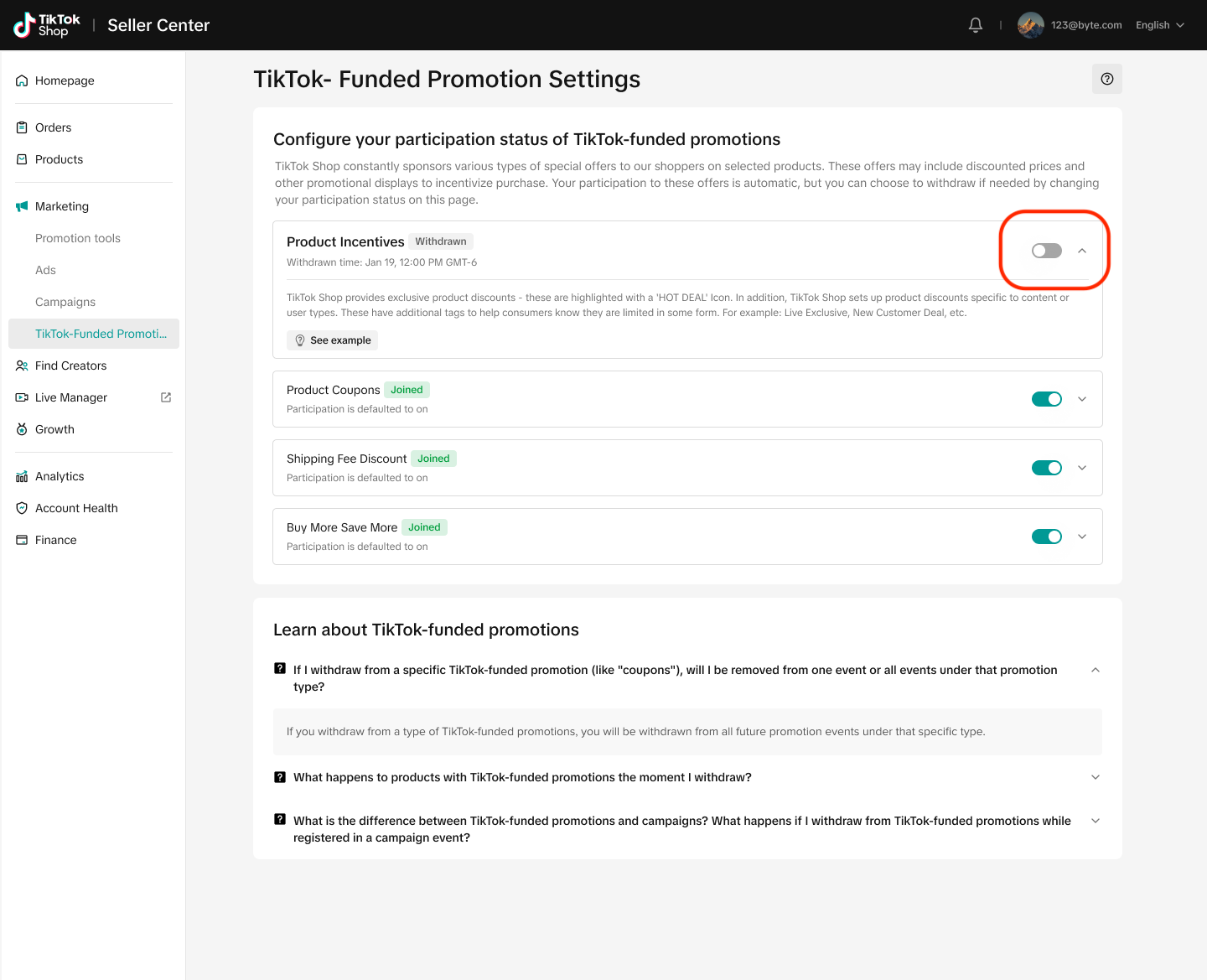Click the Account Health shield icon
Screen dimensions: 1207x980
(x=22, y=508)
